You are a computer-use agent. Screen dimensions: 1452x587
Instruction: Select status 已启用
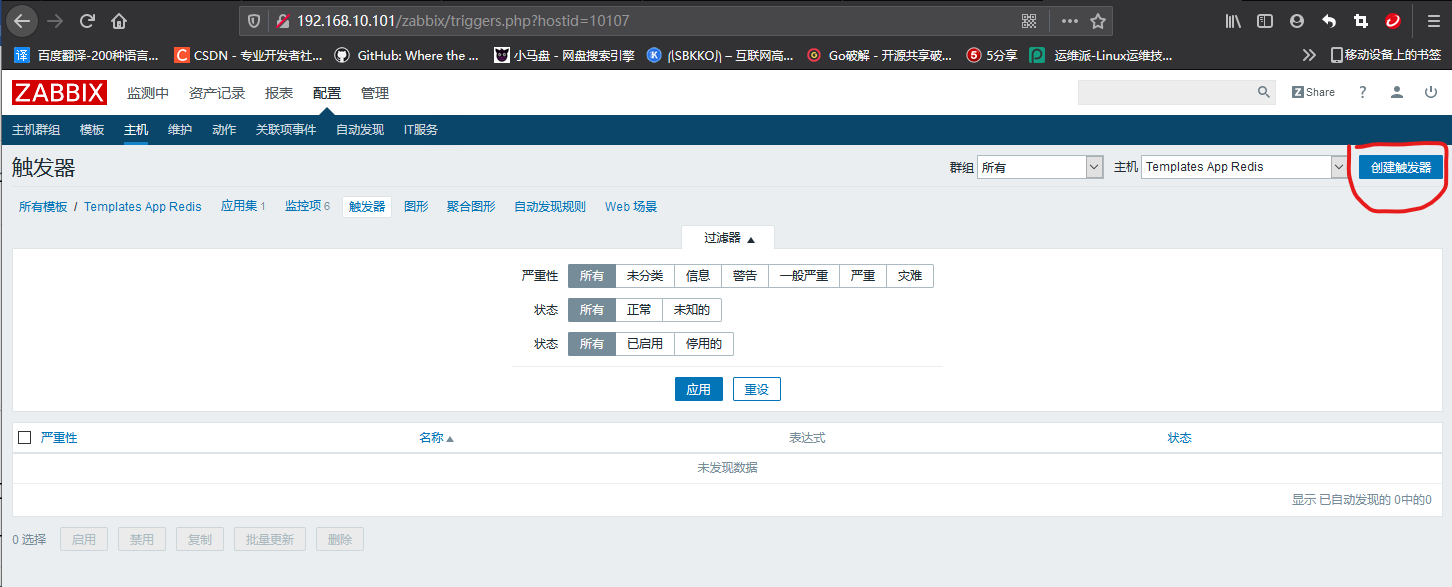click(x=645, y=344)
